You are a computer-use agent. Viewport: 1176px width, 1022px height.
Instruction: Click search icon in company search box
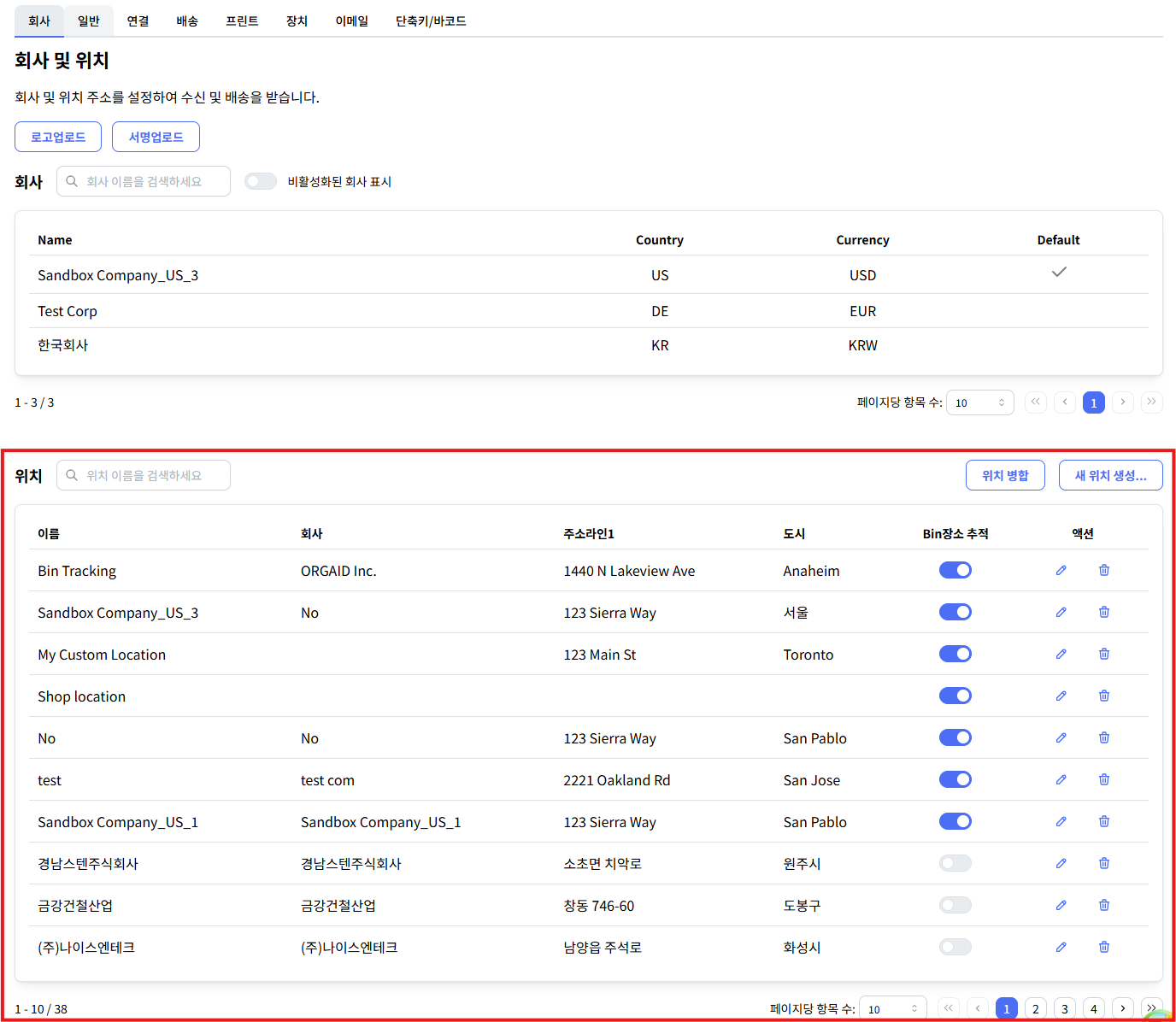coord(72,181)
